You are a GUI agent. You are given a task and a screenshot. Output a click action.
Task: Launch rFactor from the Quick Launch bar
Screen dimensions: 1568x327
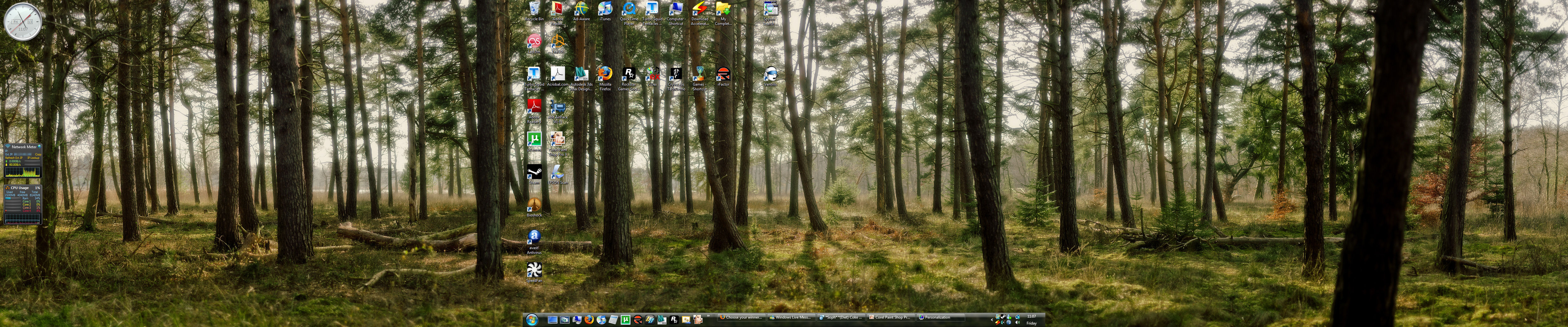637,320
